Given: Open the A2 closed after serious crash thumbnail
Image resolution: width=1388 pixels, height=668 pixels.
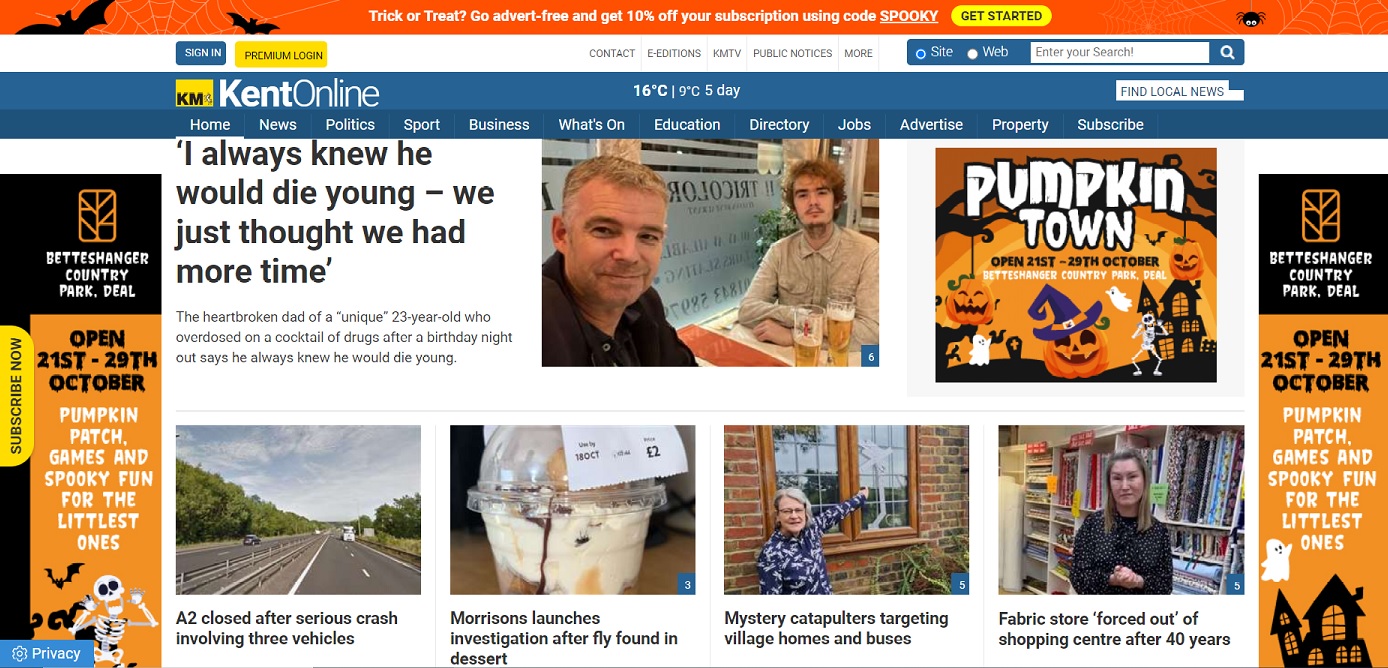Looking at the screenshot, I should pyautogui.click(x=298, y=510).
